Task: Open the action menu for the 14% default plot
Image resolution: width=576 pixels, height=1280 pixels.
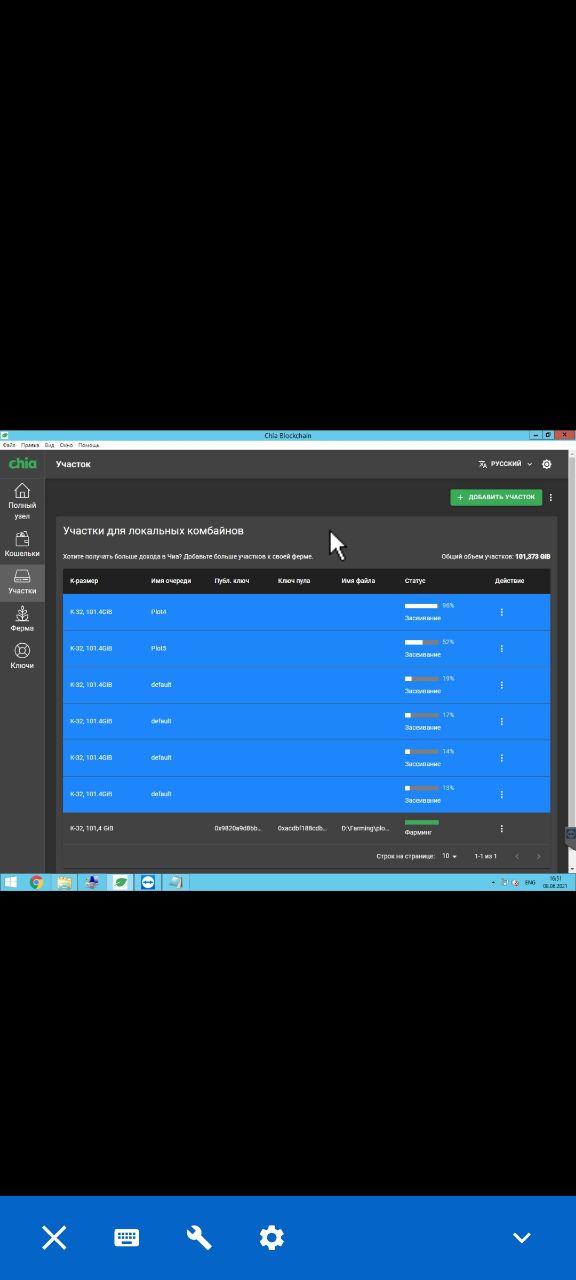Action: pyautogui.click(x=501, y=758)
